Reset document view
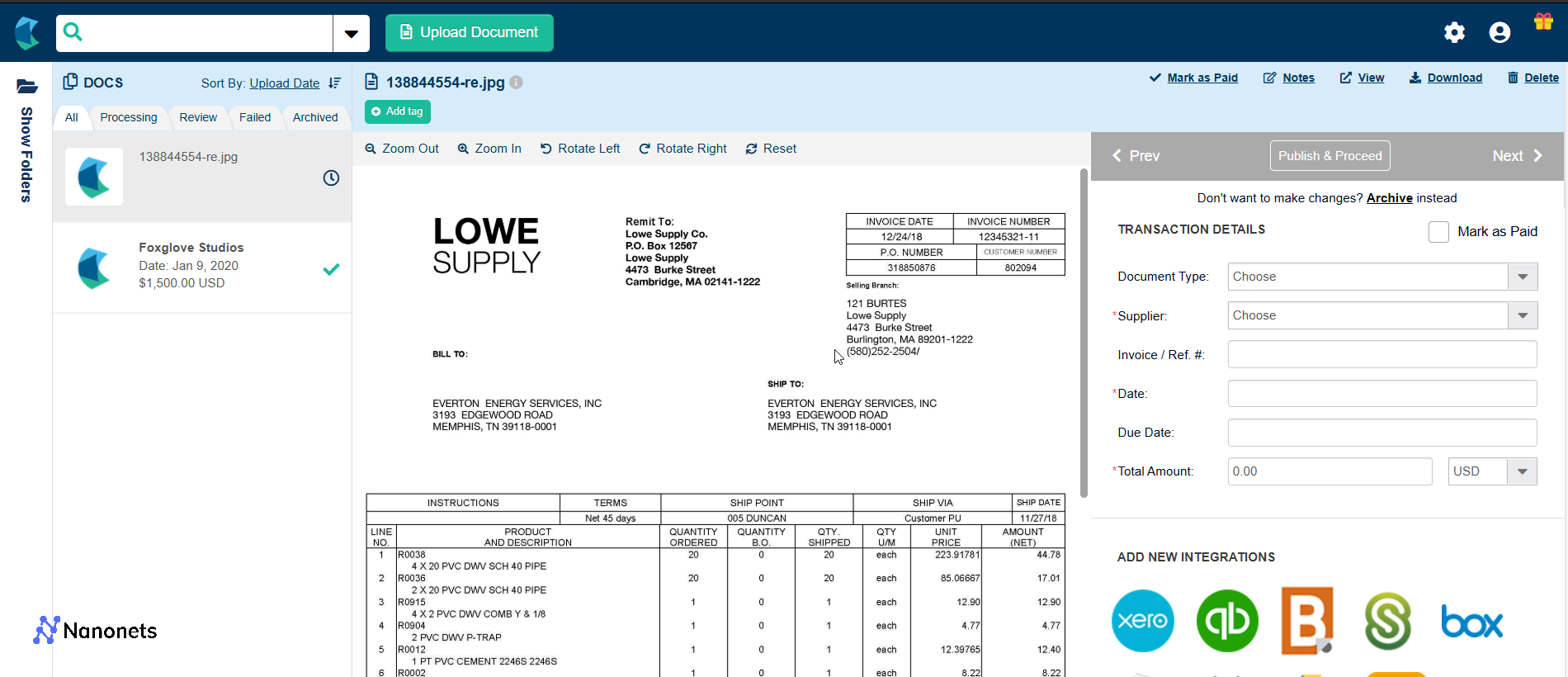Image resolution: width=1568 pixels, height=677 pixels. pyautogui.click(x=772, y=149)
